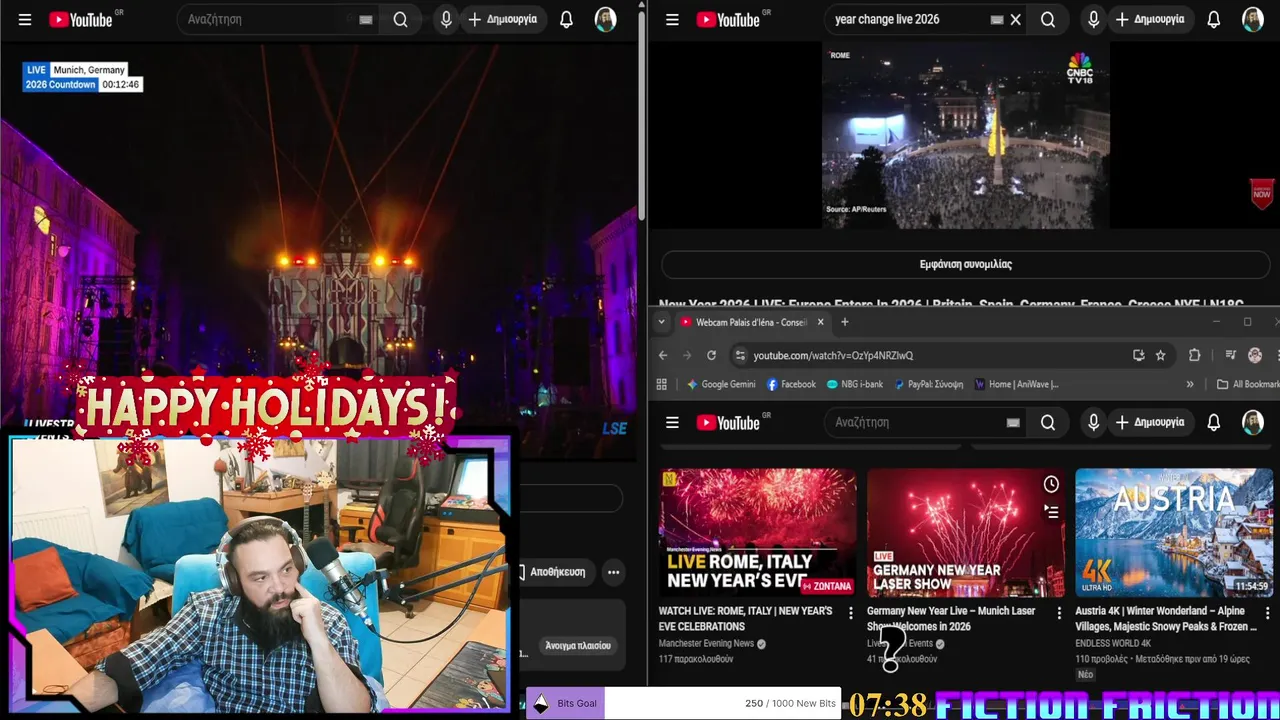Screen dimensions: 1280x720
Task: Start voice search in bottom-right YouTube page
Action: (1093, 423)
